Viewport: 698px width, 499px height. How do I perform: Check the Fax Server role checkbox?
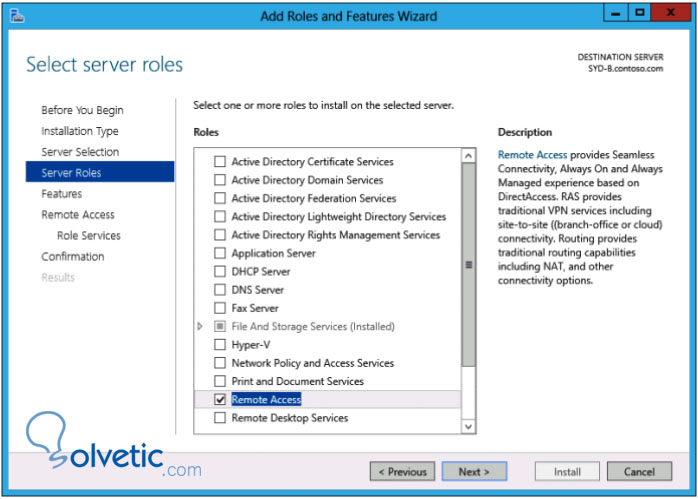220,308
